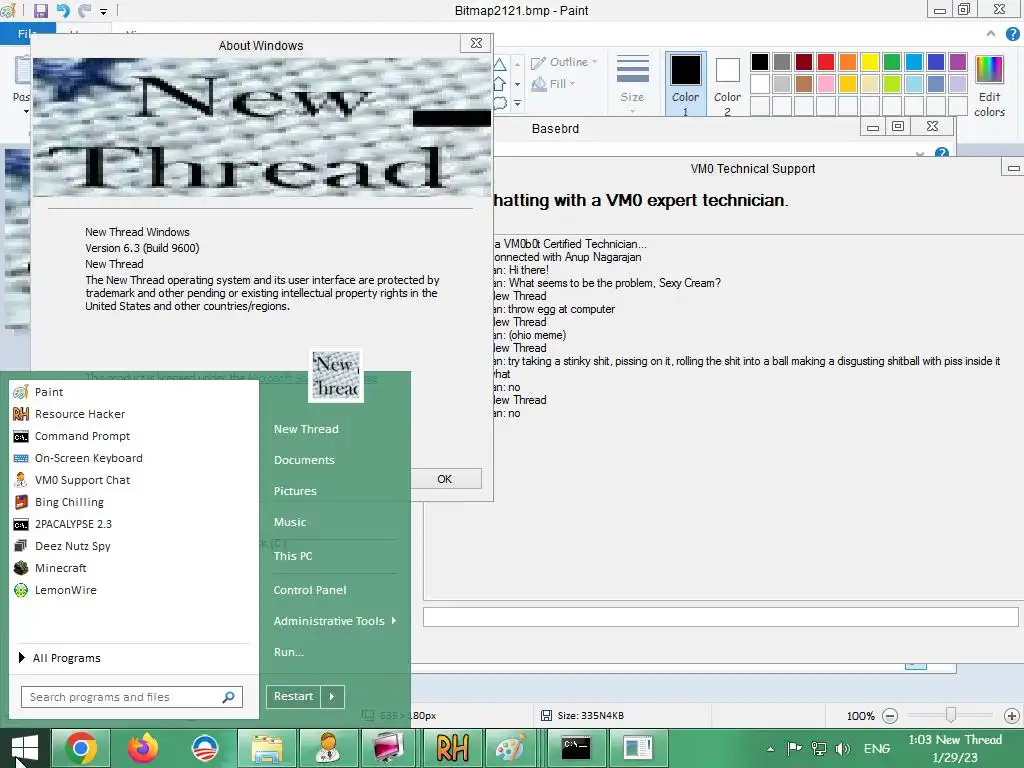1024x768 pixels.
Task: Customize Quick Access Toolbar dropdown arrow
Action: (x=103, y=11)
